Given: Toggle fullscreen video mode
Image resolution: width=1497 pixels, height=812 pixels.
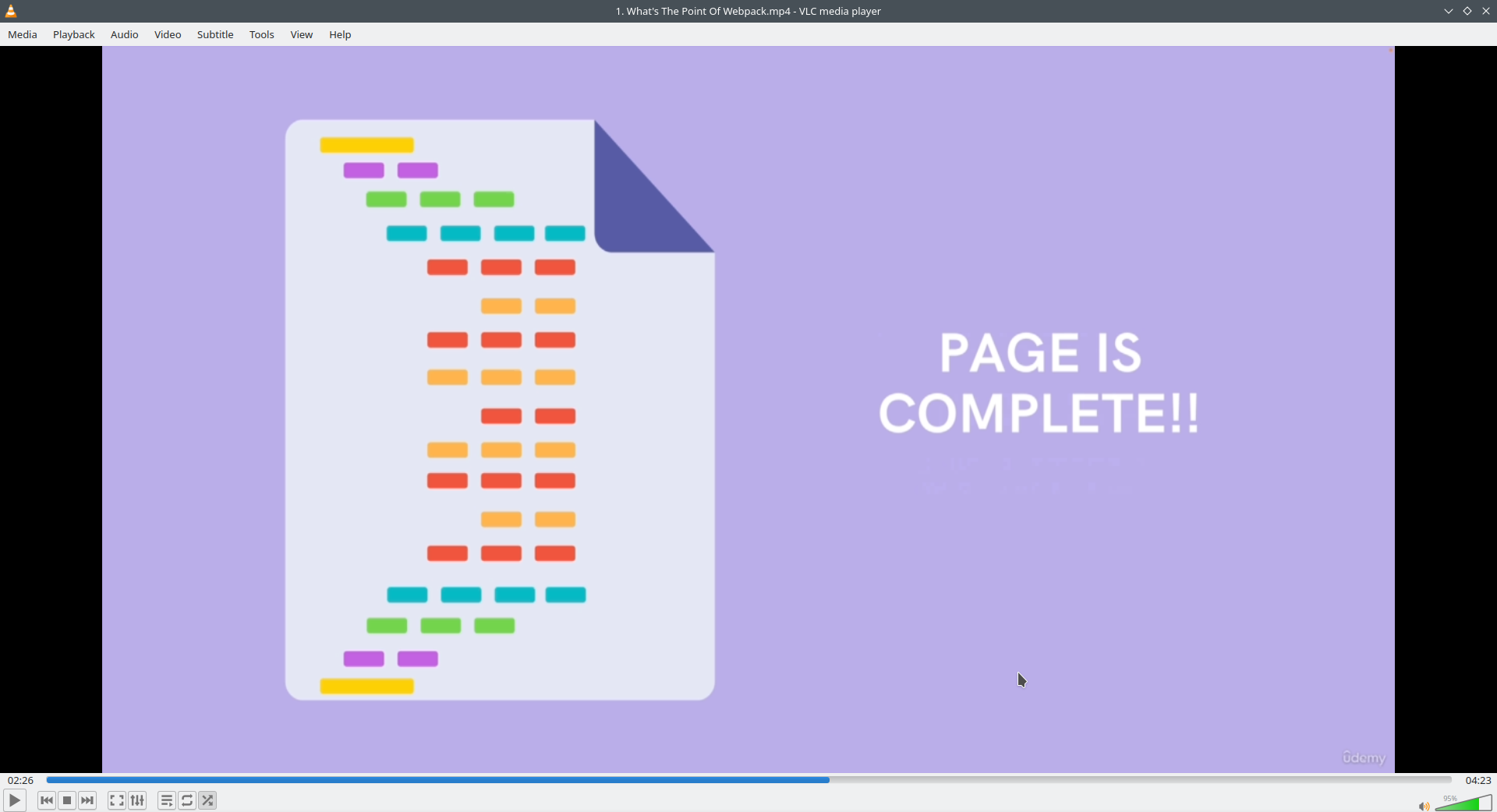Looking at the screenshot, I should (117, 800).
